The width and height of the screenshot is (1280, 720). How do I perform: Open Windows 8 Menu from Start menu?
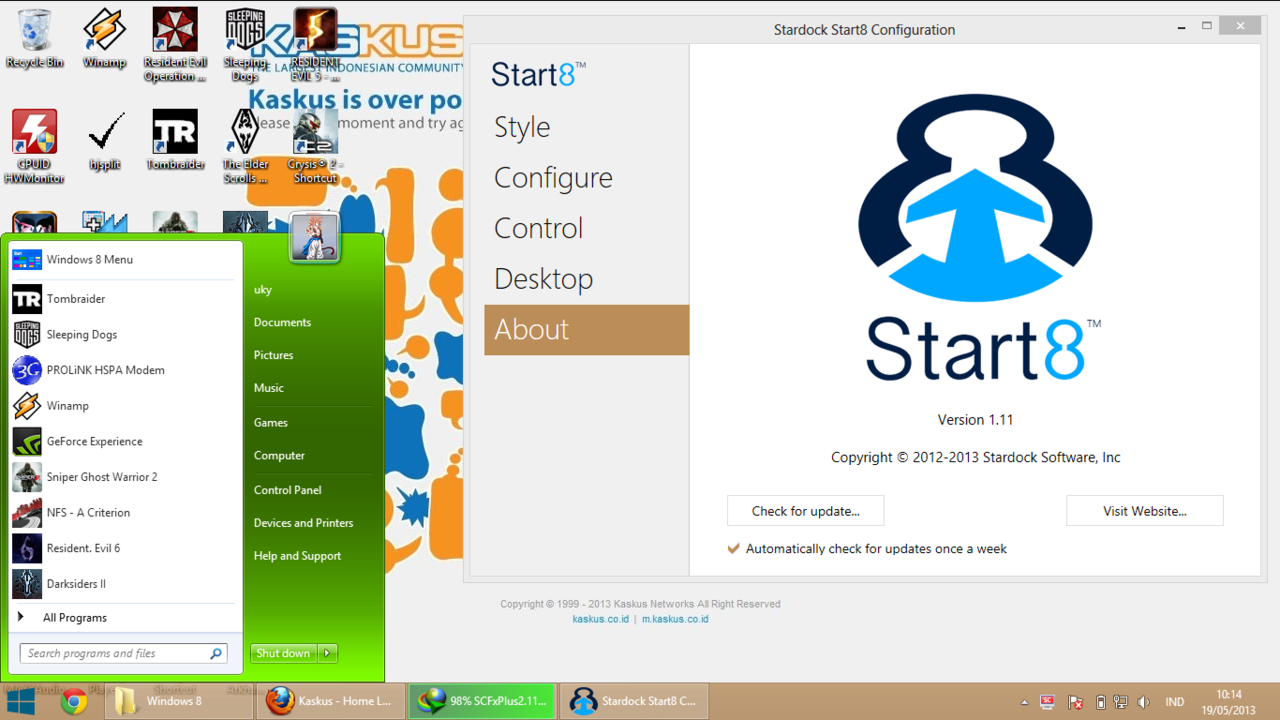pos(125,260)
